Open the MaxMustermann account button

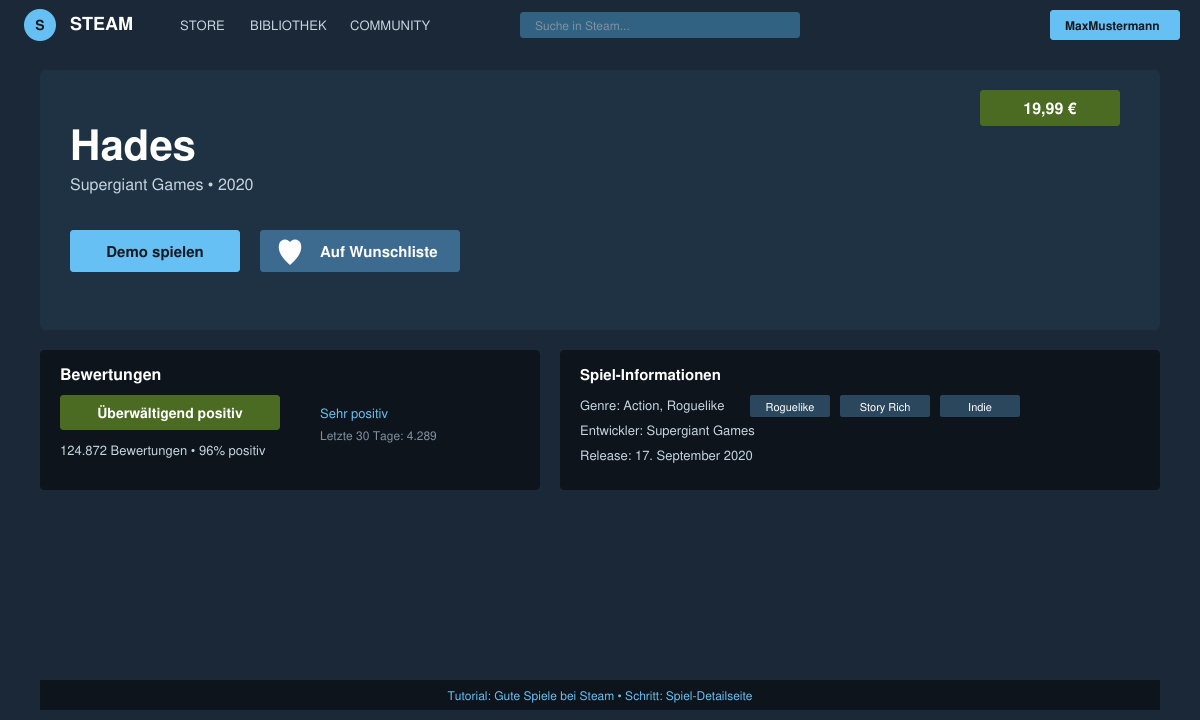(x=1115, y=25)
